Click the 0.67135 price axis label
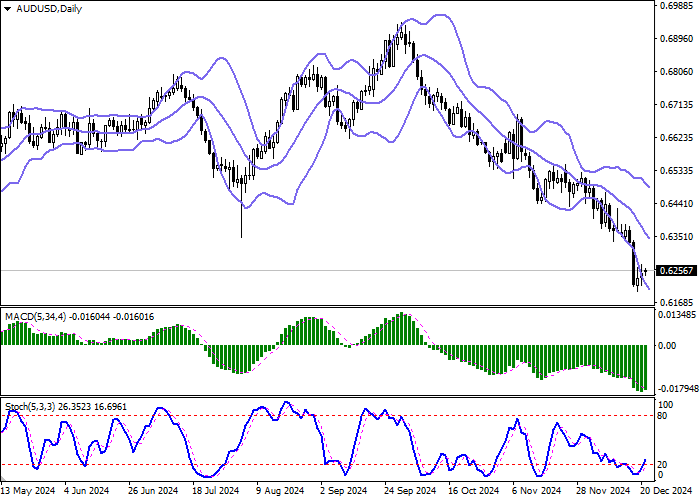 pyautogui.click(x=677, y=104)
